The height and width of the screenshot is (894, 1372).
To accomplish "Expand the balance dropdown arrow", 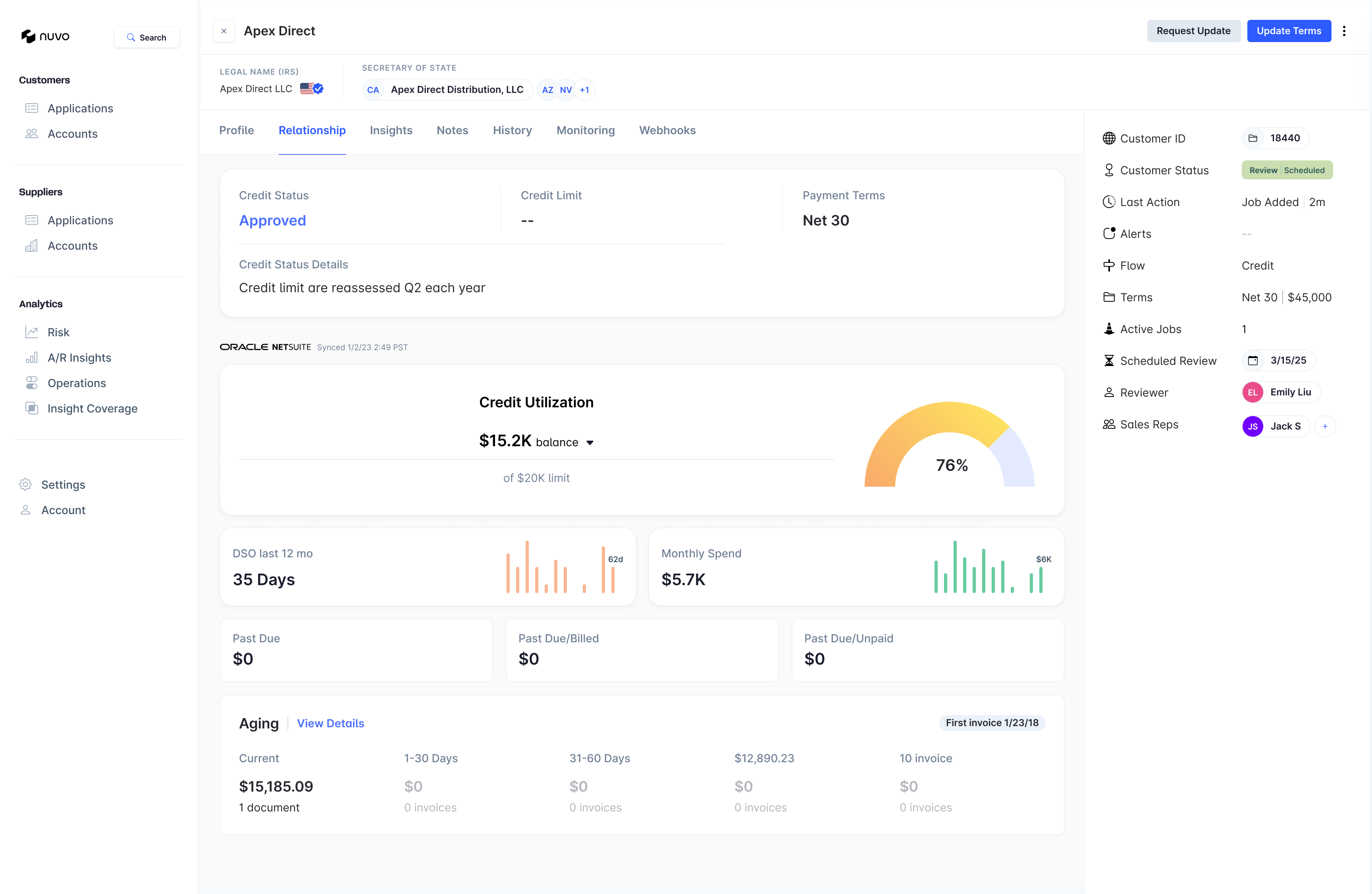I will [590, 443].
